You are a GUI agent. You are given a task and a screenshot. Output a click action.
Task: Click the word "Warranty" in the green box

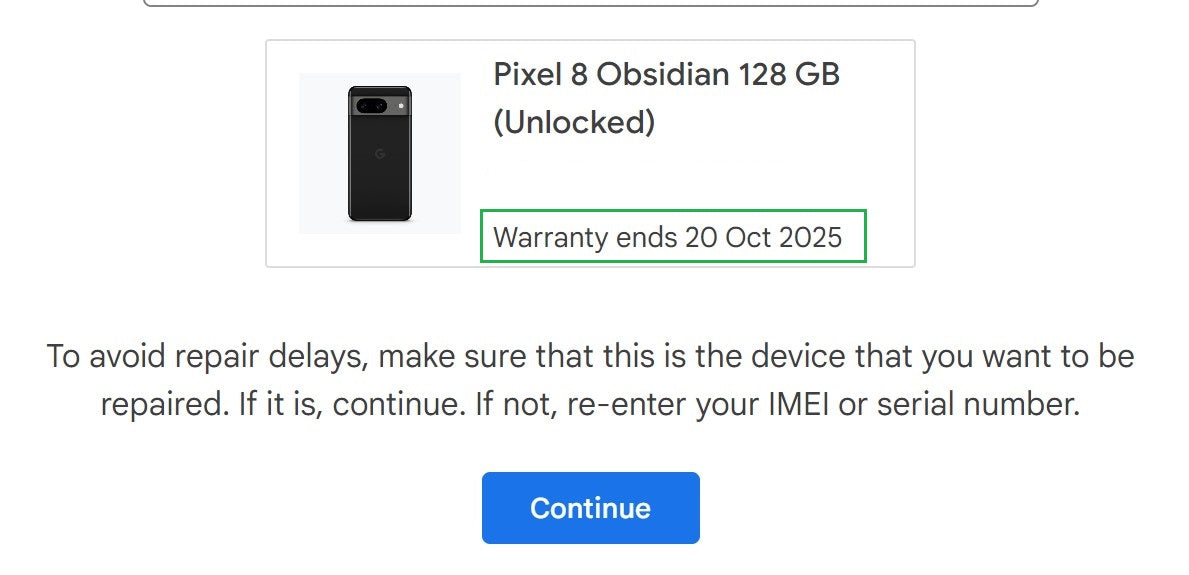[551, 237]
